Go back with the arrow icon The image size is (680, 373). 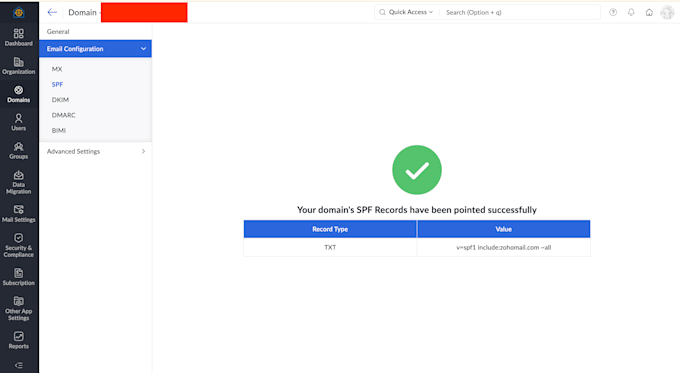click(52, 12)
